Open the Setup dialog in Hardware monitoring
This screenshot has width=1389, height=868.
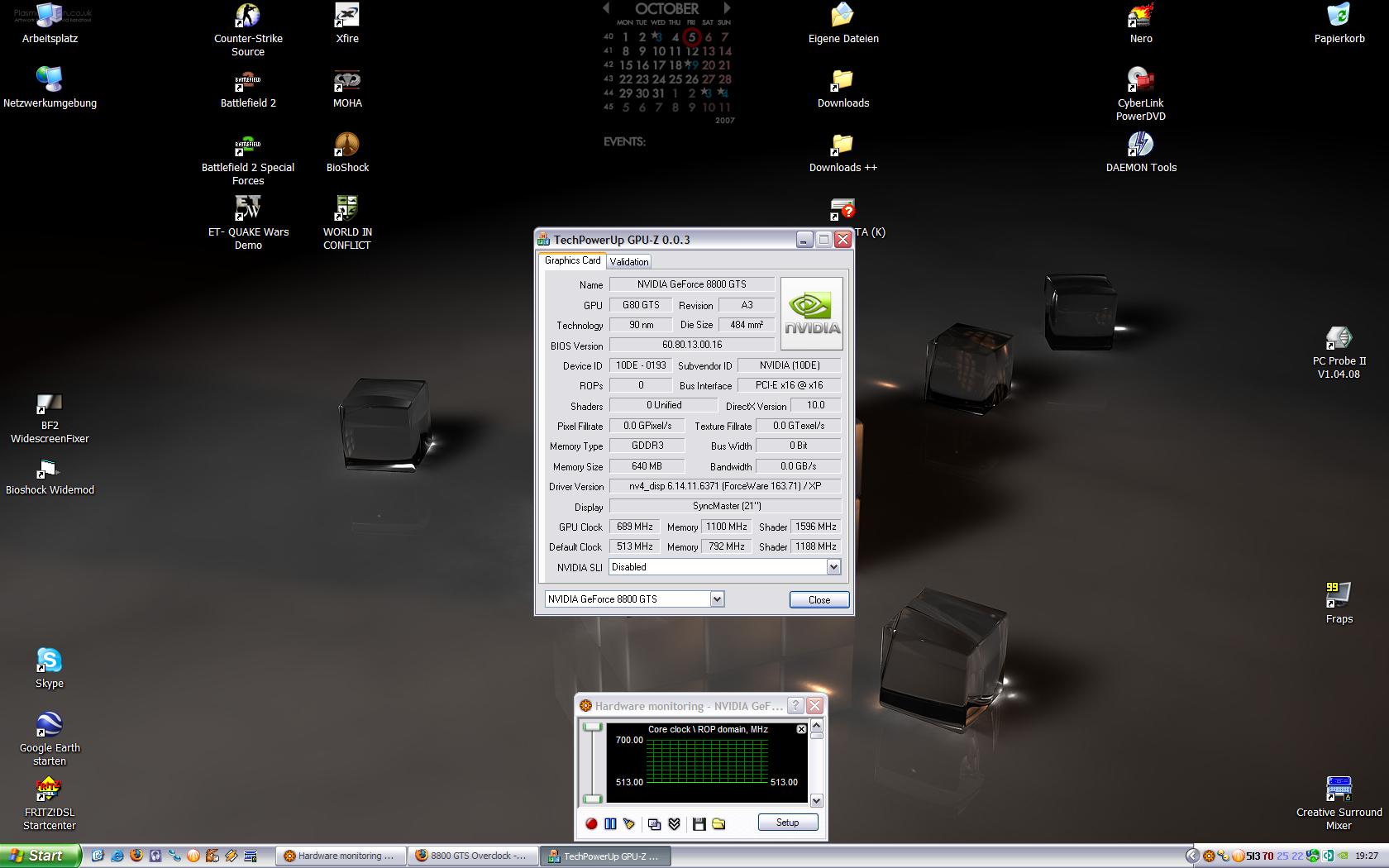788,823
